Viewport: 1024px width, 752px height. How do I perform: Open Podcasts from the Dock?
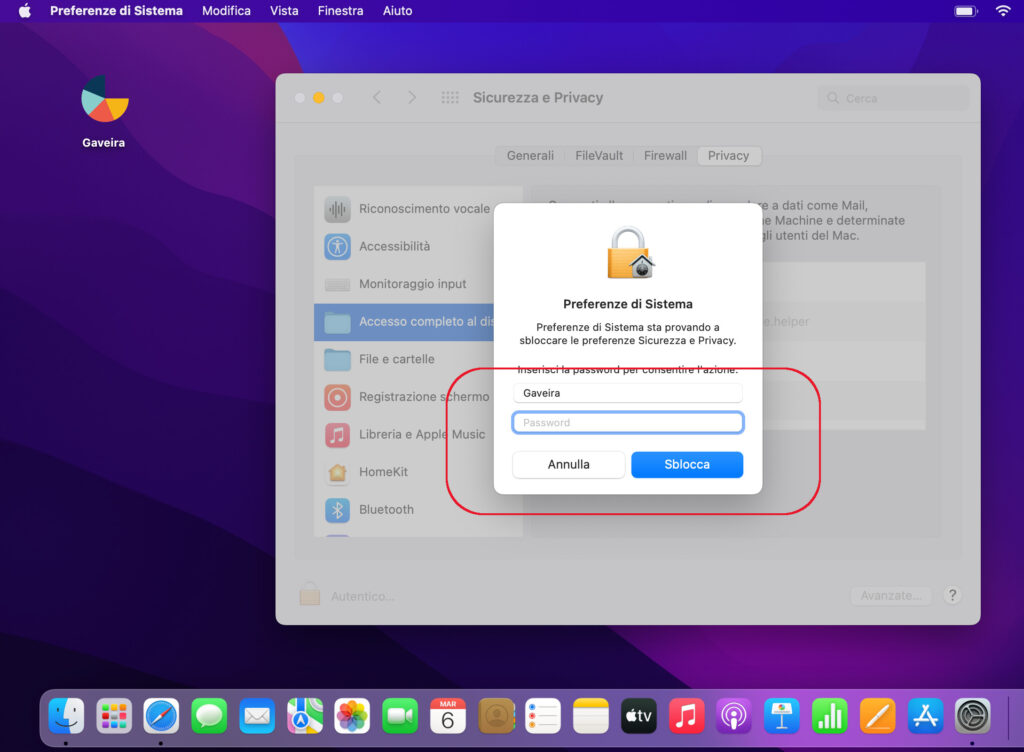point(734,715)
